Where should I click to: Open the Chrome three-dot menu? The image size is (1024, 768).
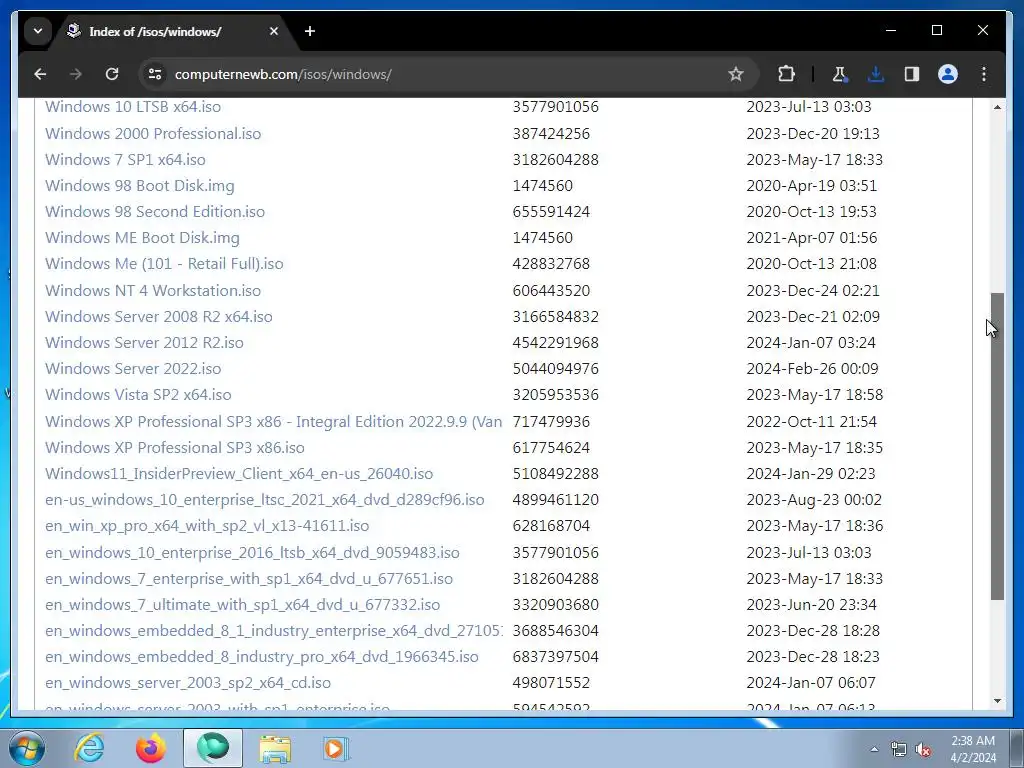point(984,74)
